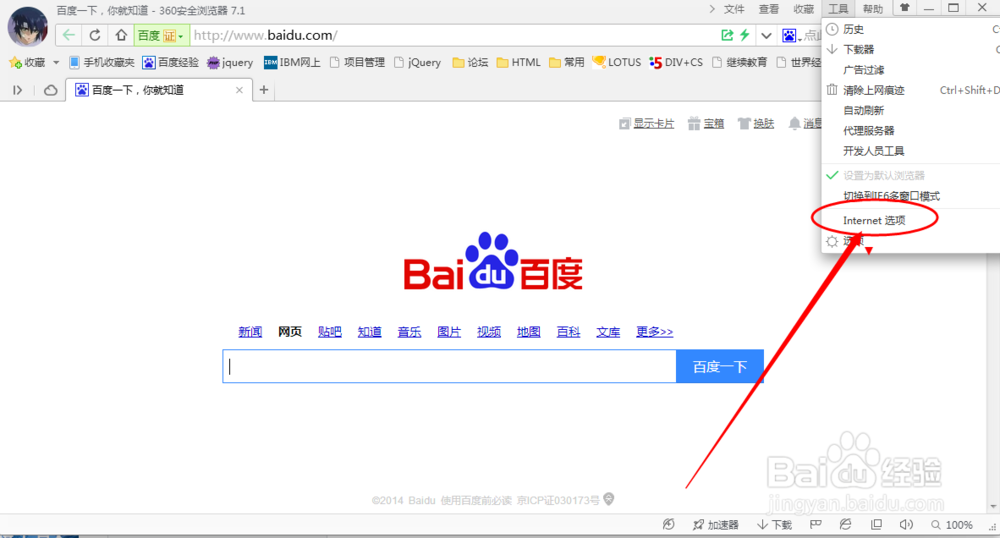Click 百度一下 search button

pos(719,366)
